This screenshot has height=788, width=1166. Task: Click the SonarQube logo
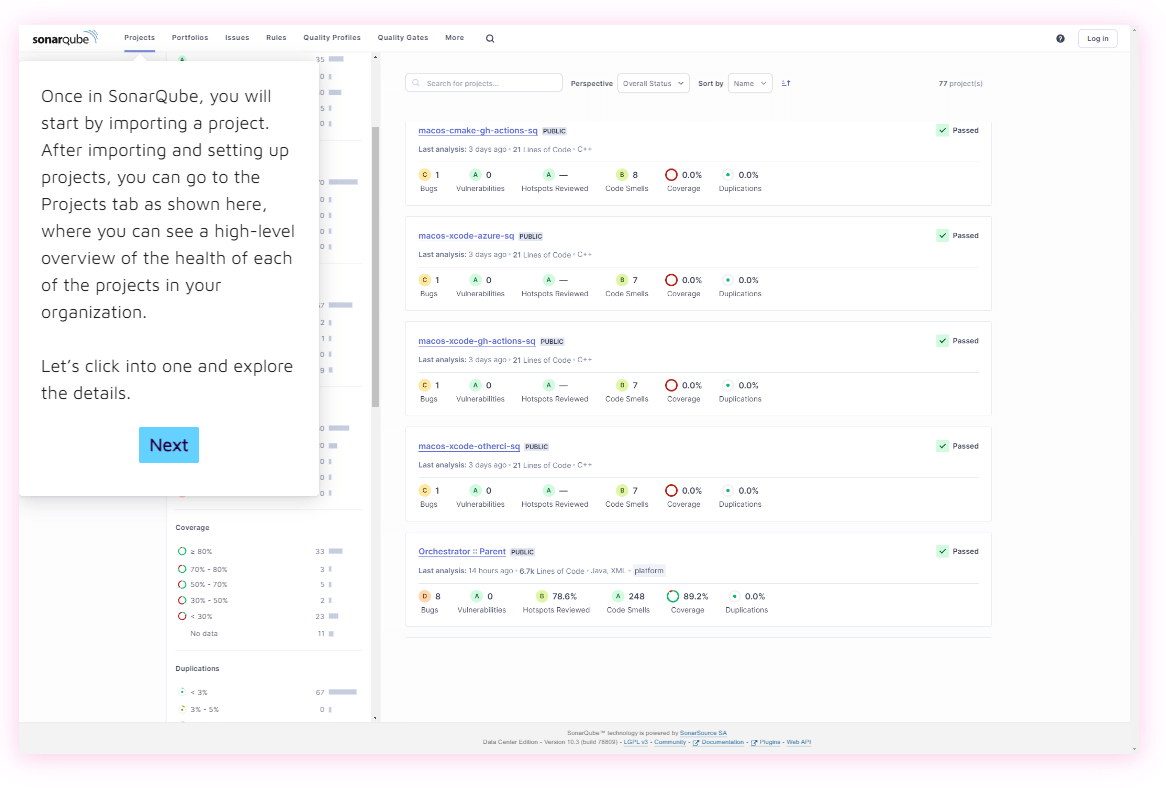[x=63, y=37]
